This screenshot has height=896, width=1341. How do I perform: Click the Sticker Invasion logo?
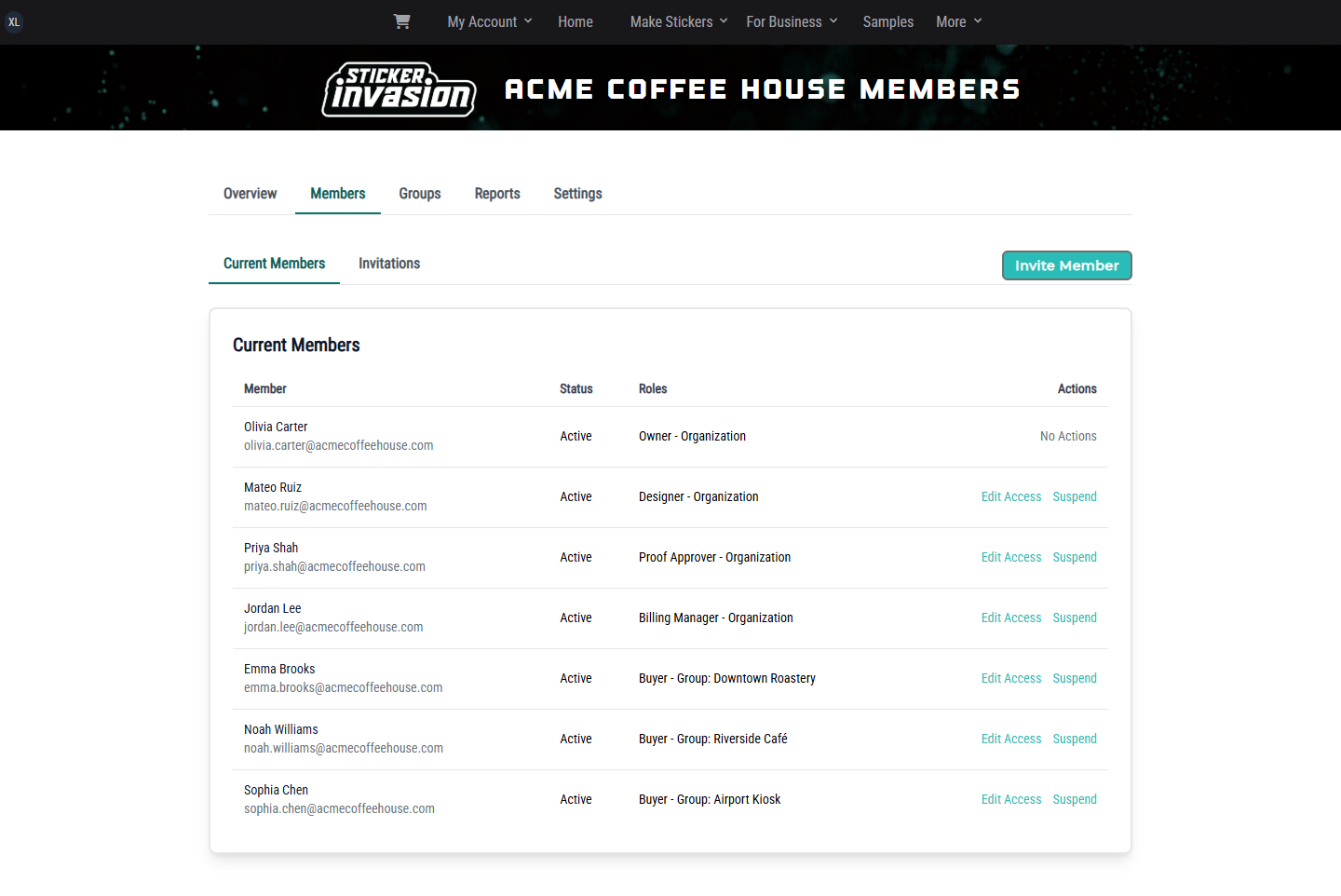(x=400, y=89)
